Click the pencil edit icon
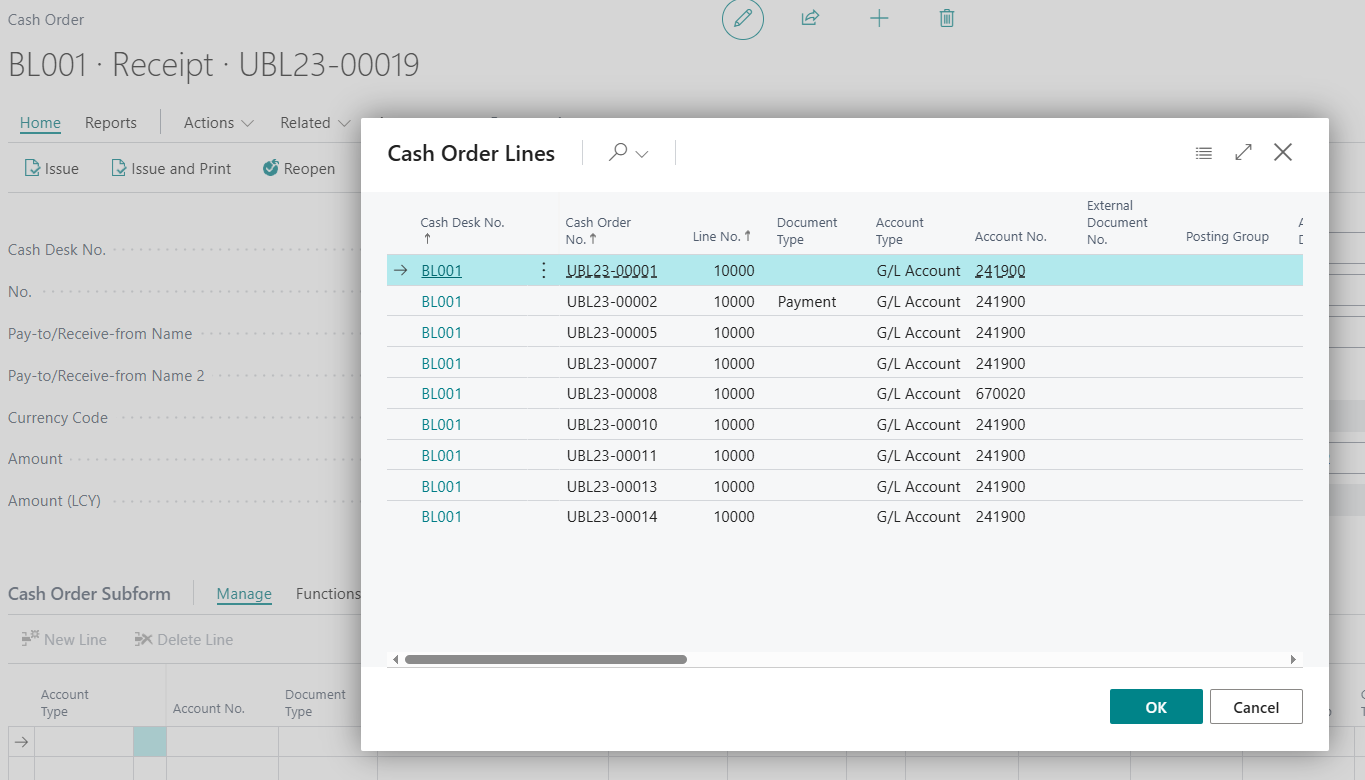 (742, 19)
